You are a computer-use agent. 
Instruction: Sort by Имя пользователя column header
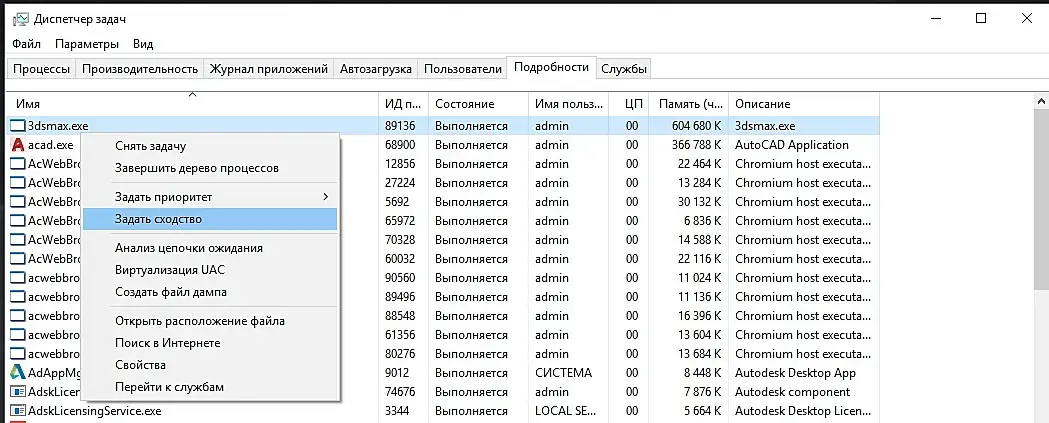tap(569, 104)
